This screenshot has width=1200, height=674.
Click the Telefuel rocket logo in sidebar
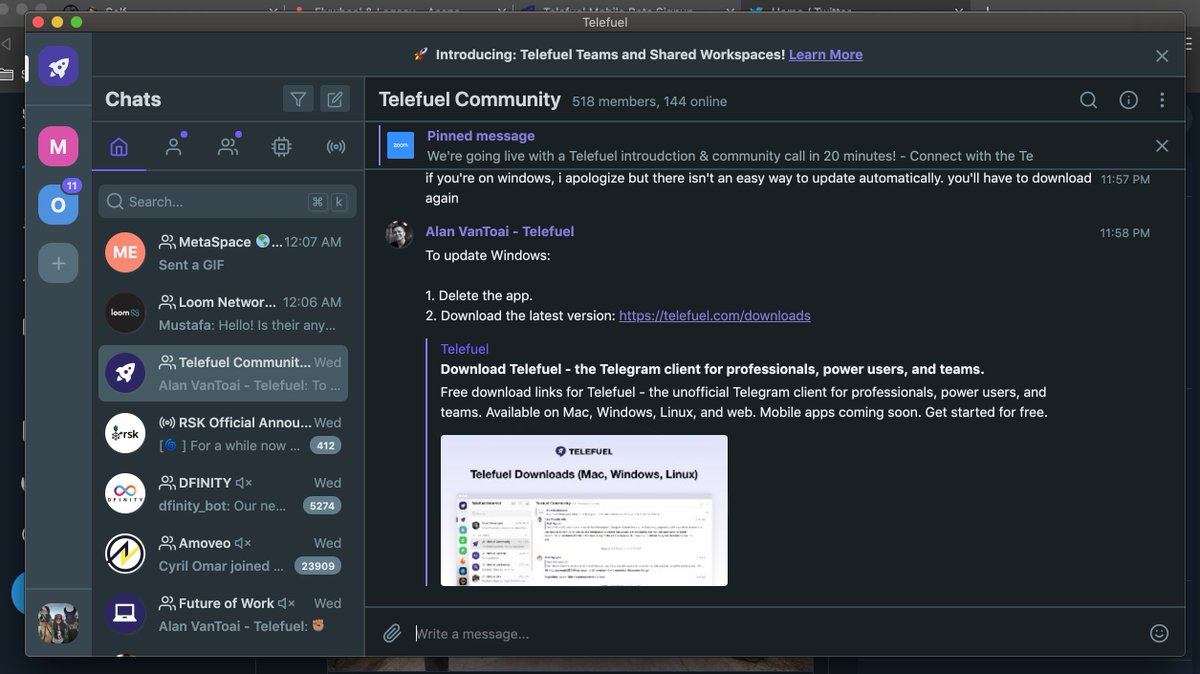[58, 66]
